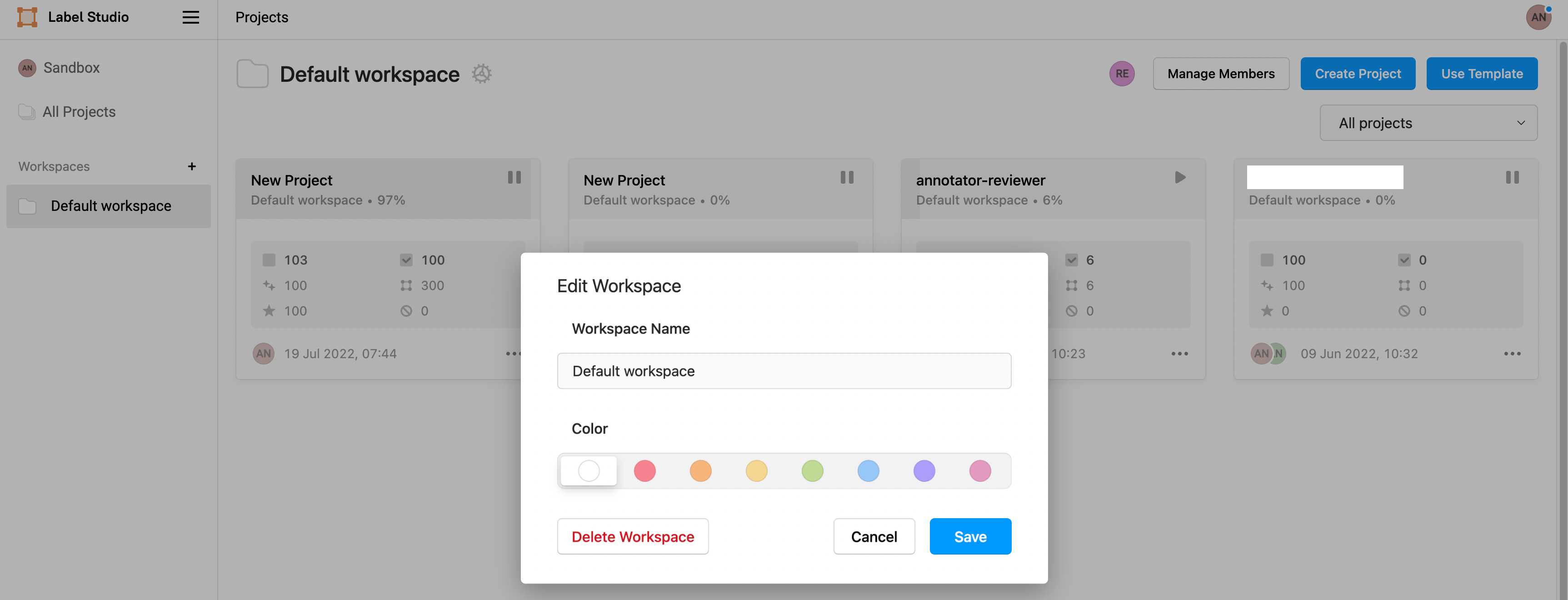Open the AN user avatar menu
This screenshot has height=600, width=1568.
(1538, 17)
